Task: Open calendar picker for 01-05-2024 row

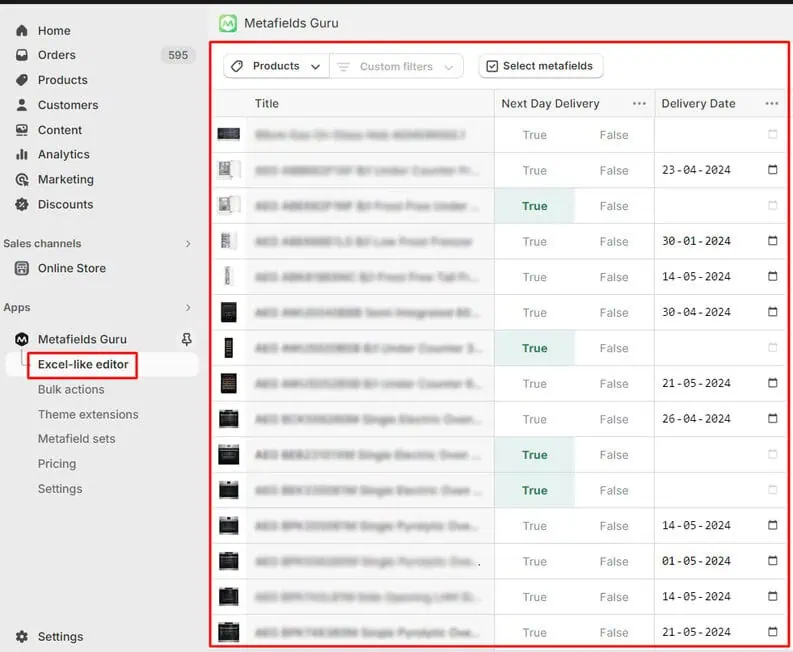Action: [x=772, y=560]
